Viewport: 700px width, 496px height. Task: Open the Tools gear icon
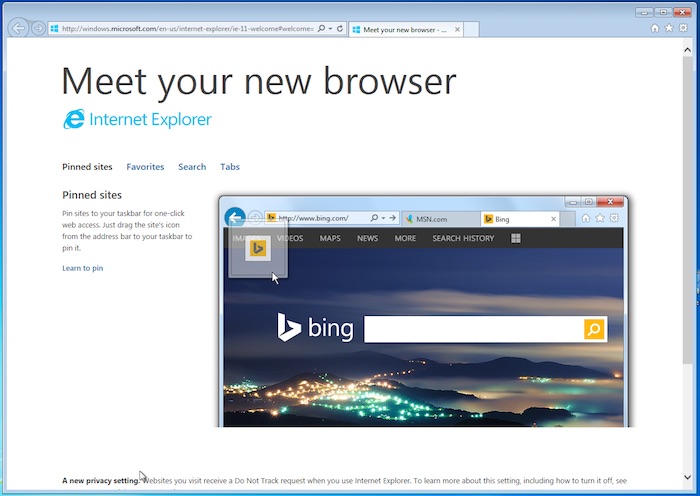683,28
